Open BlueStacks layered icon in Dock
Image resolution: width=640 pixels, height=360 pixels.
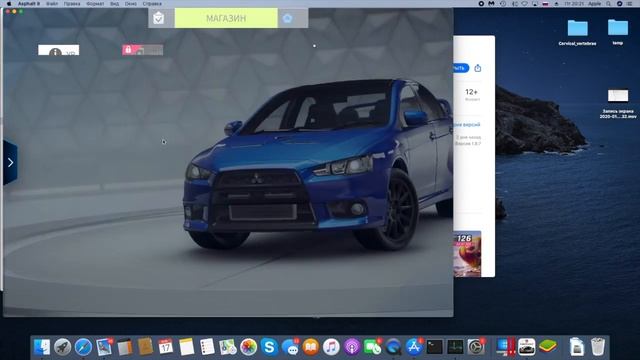coord(547,347)
